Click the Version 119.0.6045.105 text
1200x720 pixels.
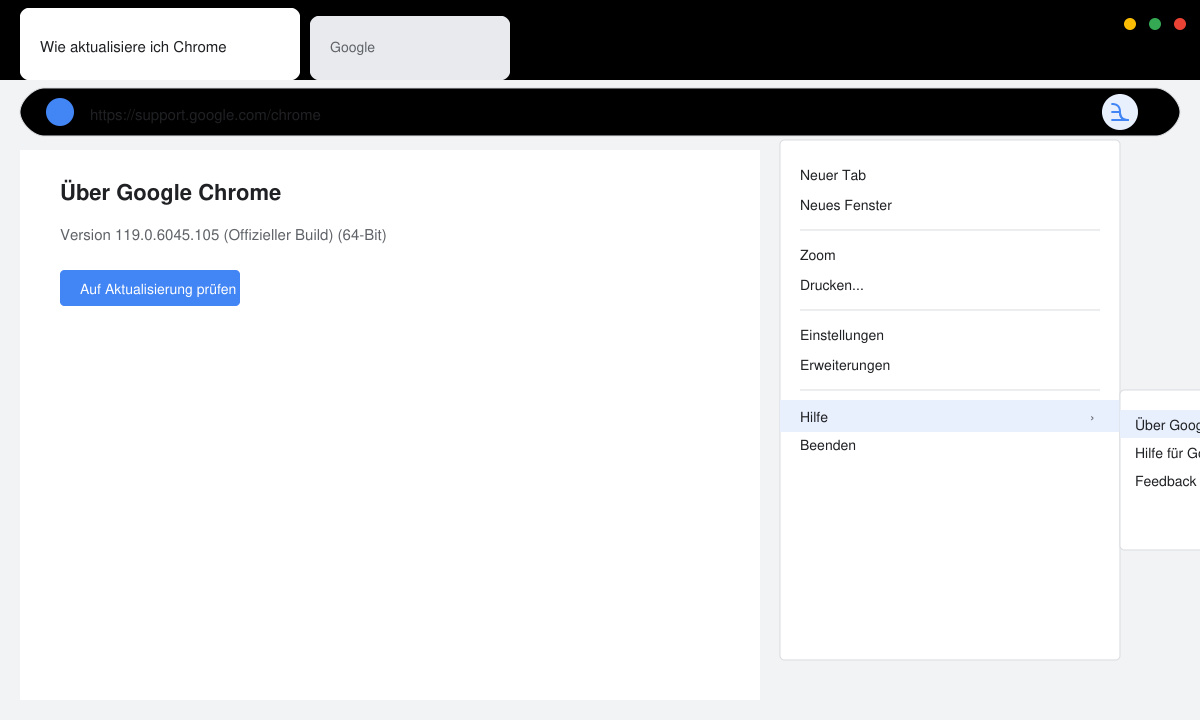[223, 235]
